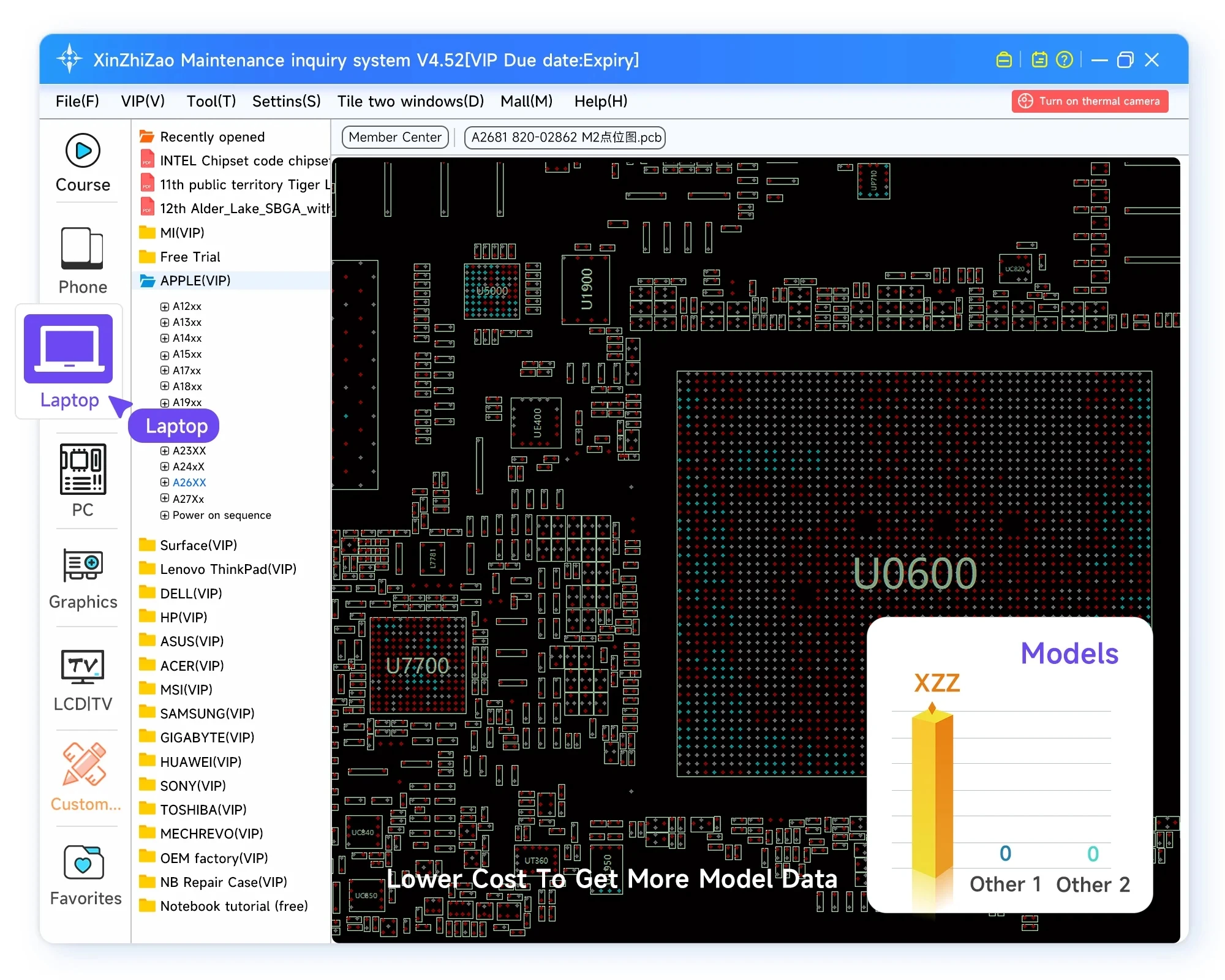This screenshot has width=1225, height=980.
Task: Open the Course sidebar icon
Action: coord(83,151)
